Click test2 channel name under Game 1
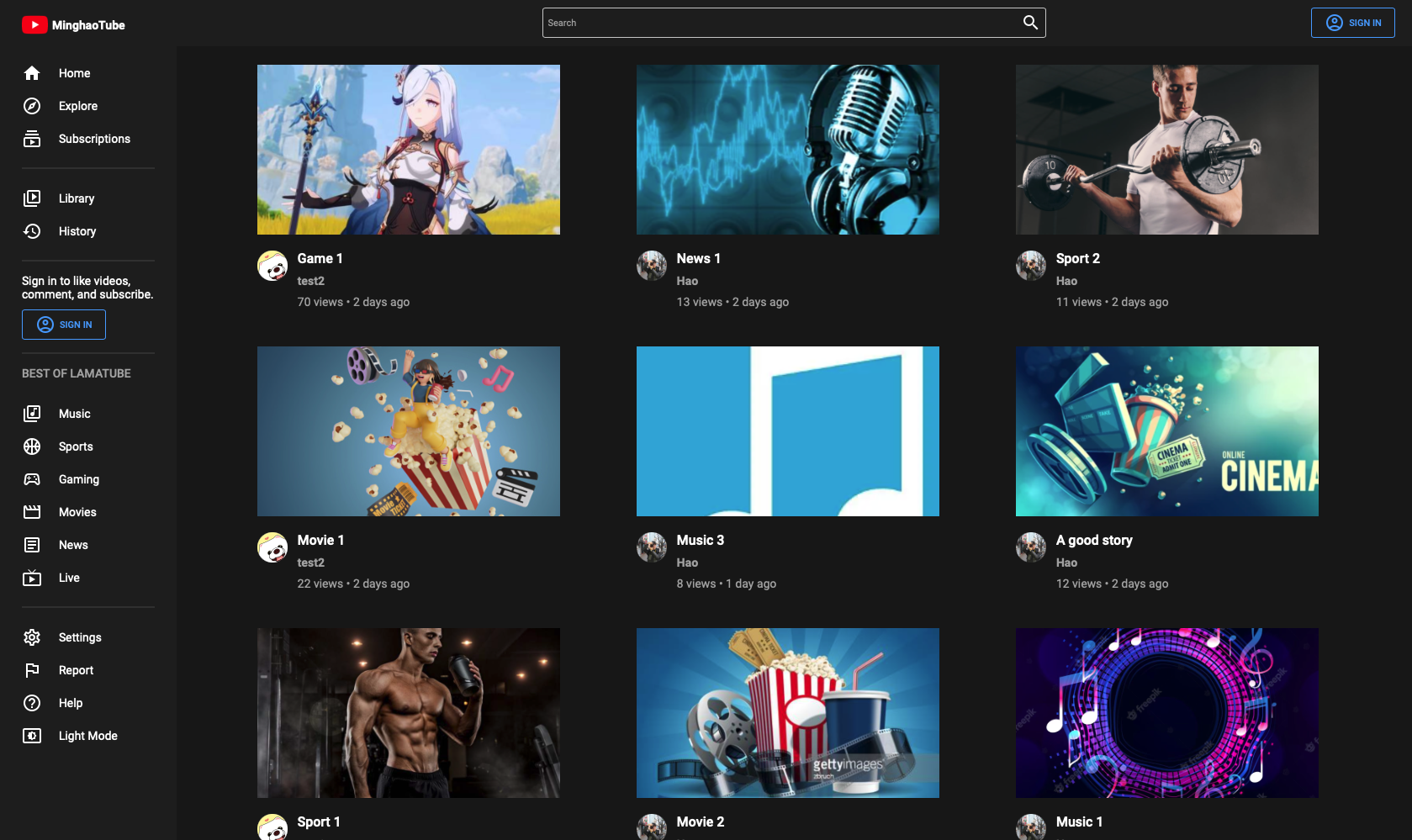Viewport: 1412px width, 840px height. point(310,281)
